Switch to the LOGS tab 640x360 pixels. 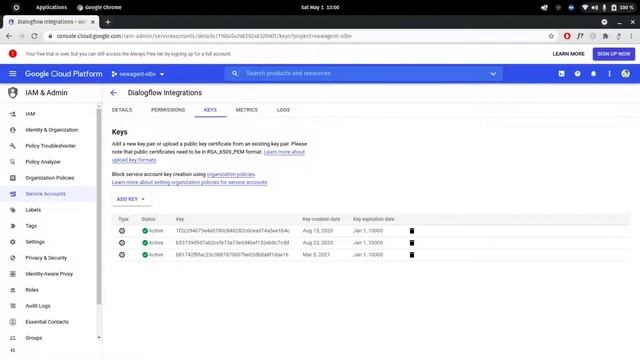(283, 110)
